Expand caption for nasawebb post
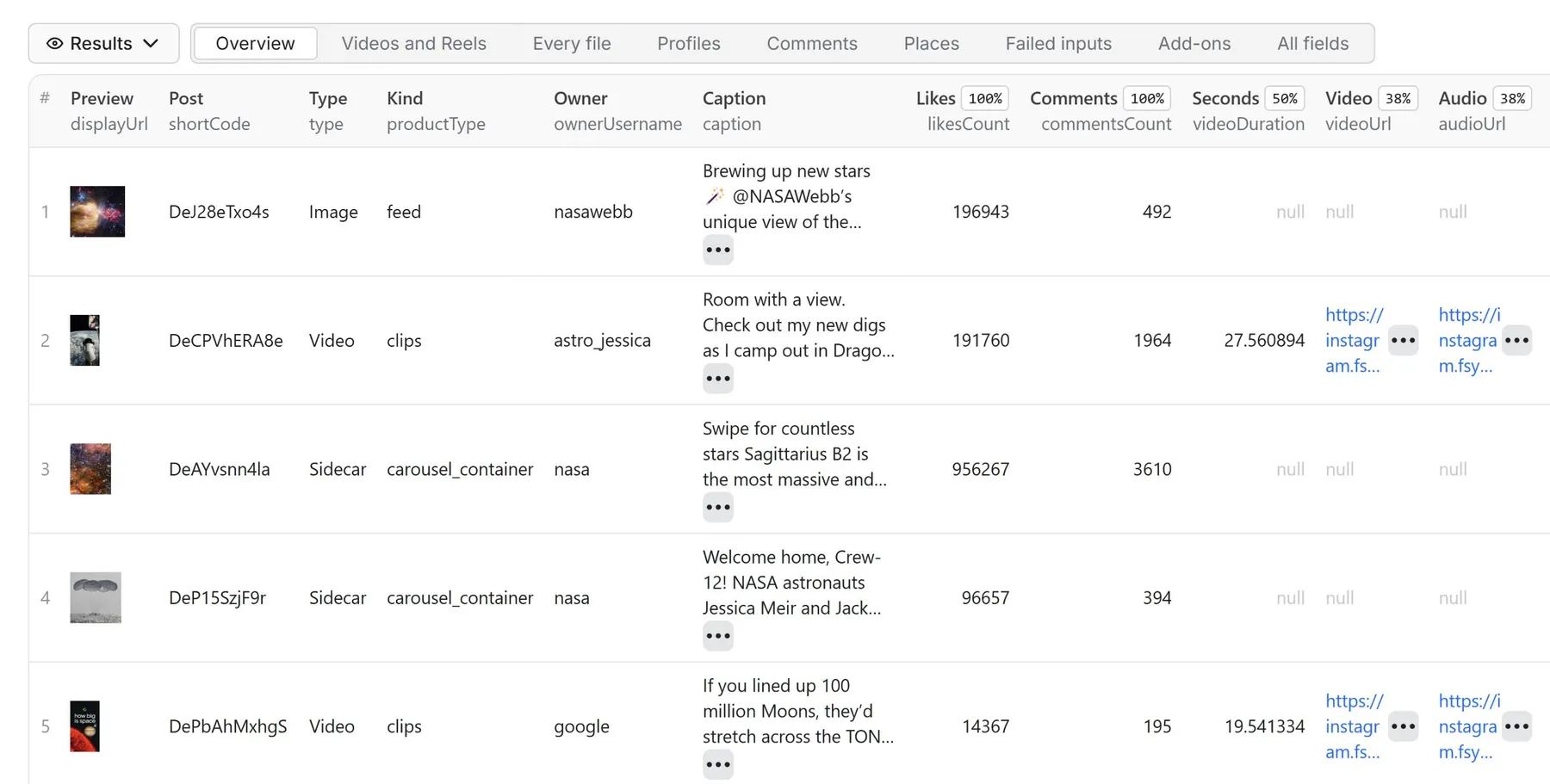 718,250
